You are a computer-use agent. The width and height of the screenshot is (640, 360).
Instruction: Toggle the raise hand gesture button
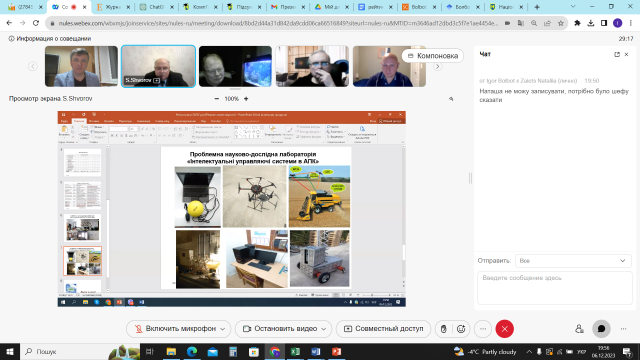(444, 329)
